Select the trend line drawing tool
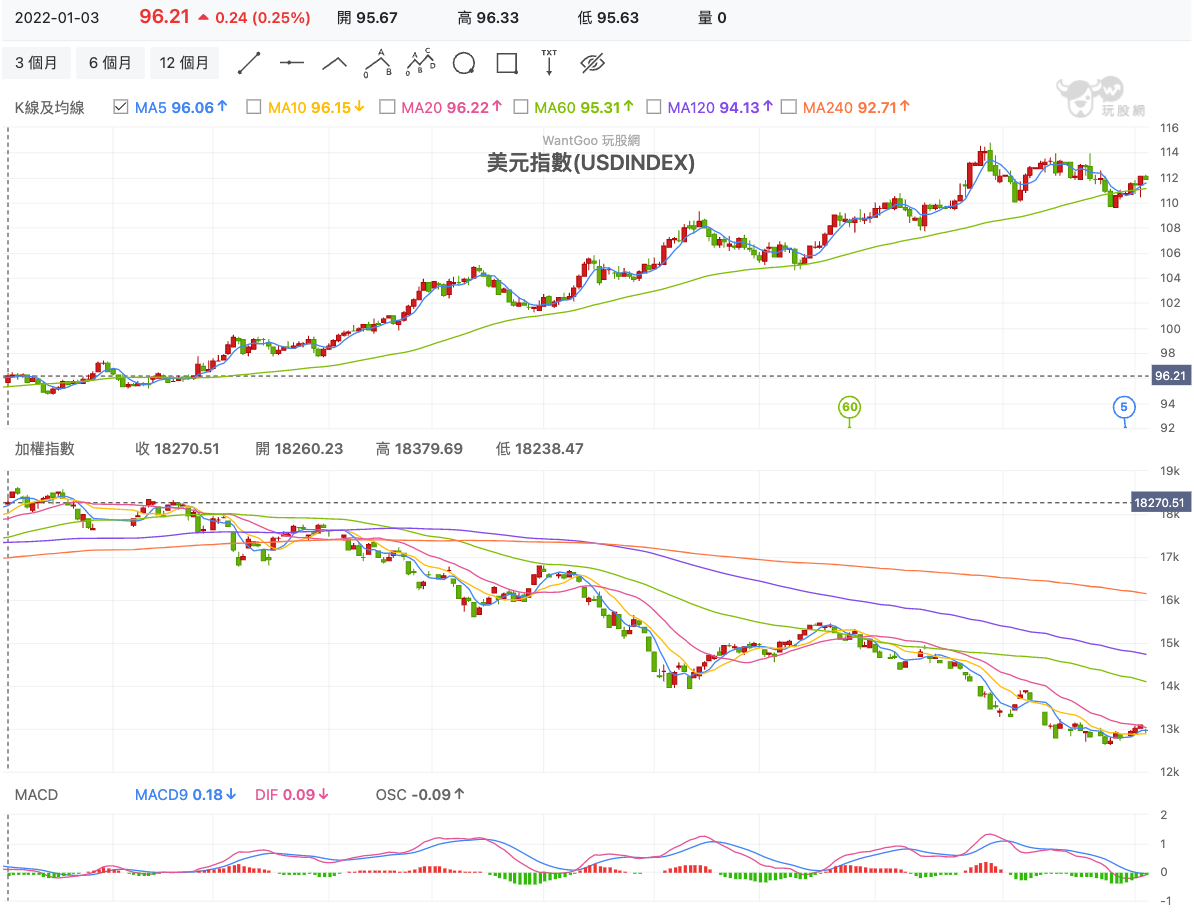This screenshot has height=912, width=1194. click(249, 63)
